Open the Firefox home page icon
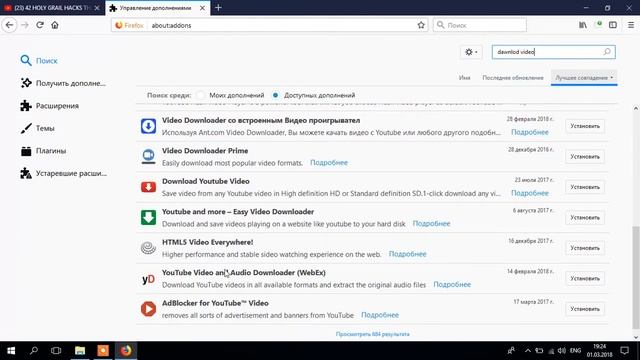The image size is (640, 360). pyautogui.click(x=55, y=25)
